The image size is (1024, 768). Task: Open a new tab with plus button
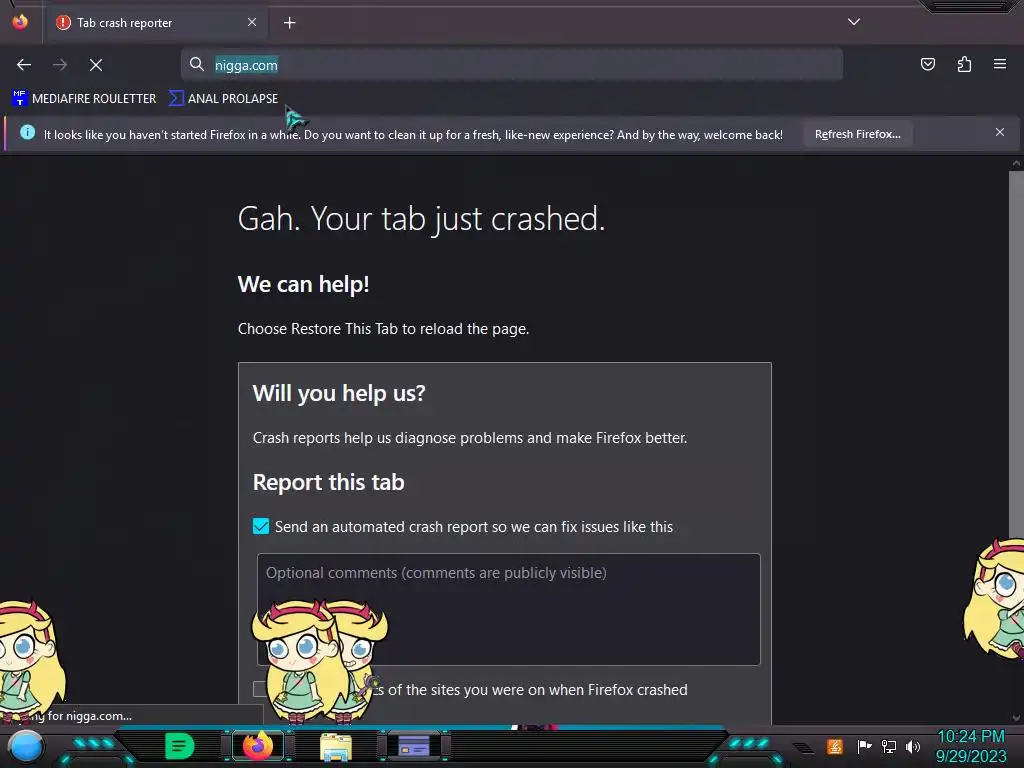289,23
